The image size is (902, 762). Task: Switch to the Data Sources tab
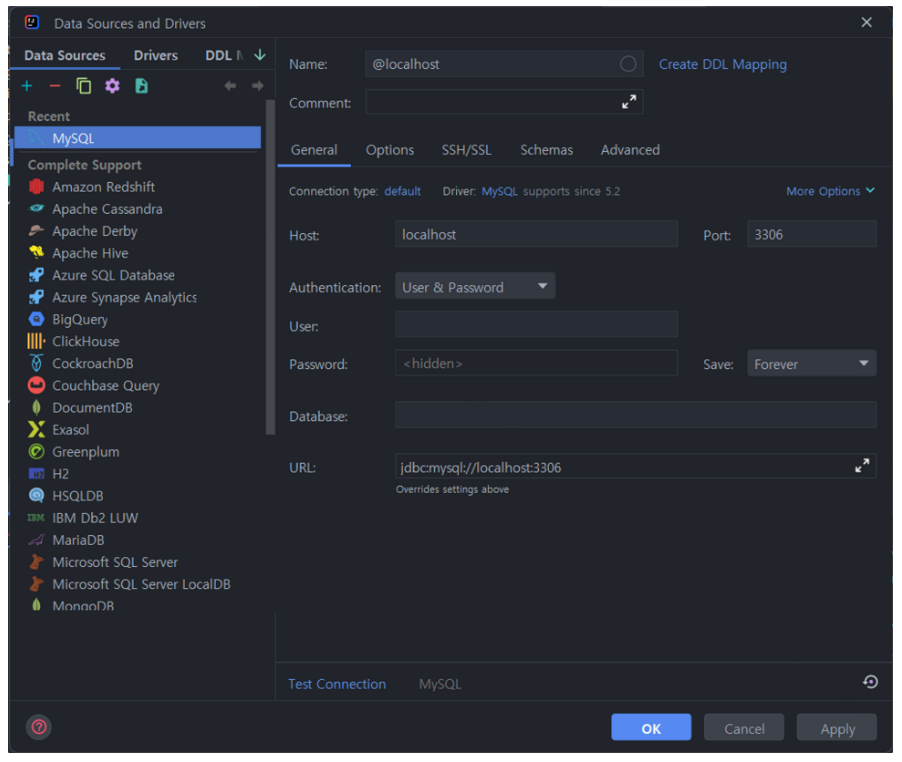[x=65, y=55]
